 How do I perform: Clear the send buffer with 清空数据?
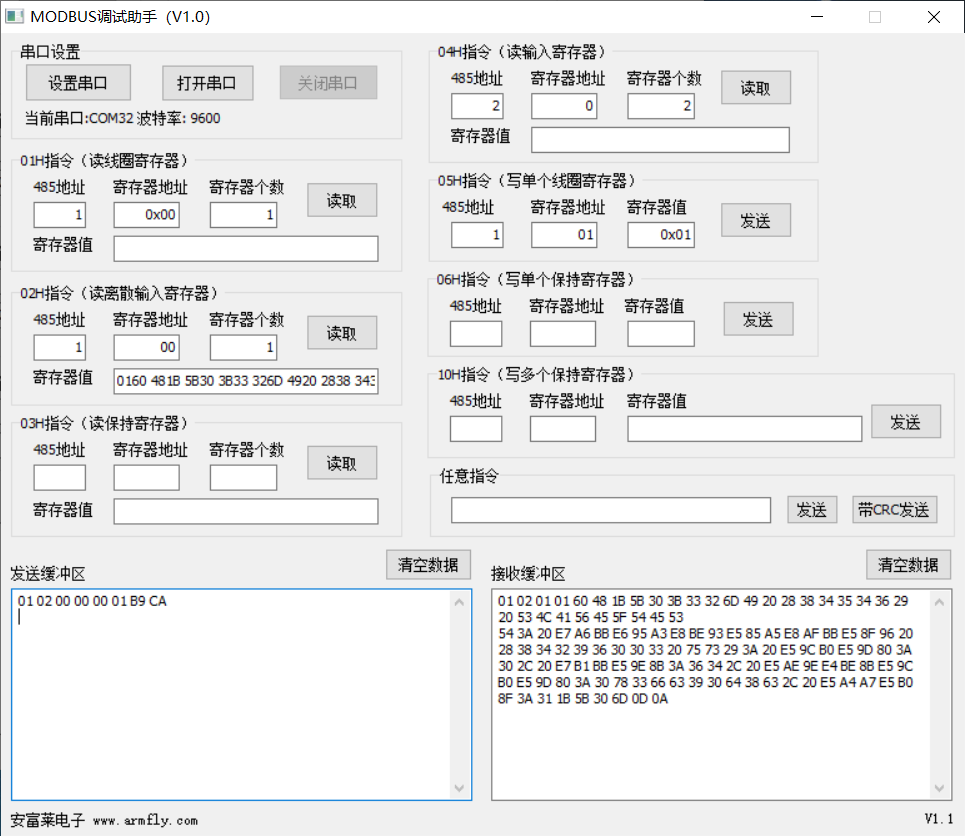point(428,564)
